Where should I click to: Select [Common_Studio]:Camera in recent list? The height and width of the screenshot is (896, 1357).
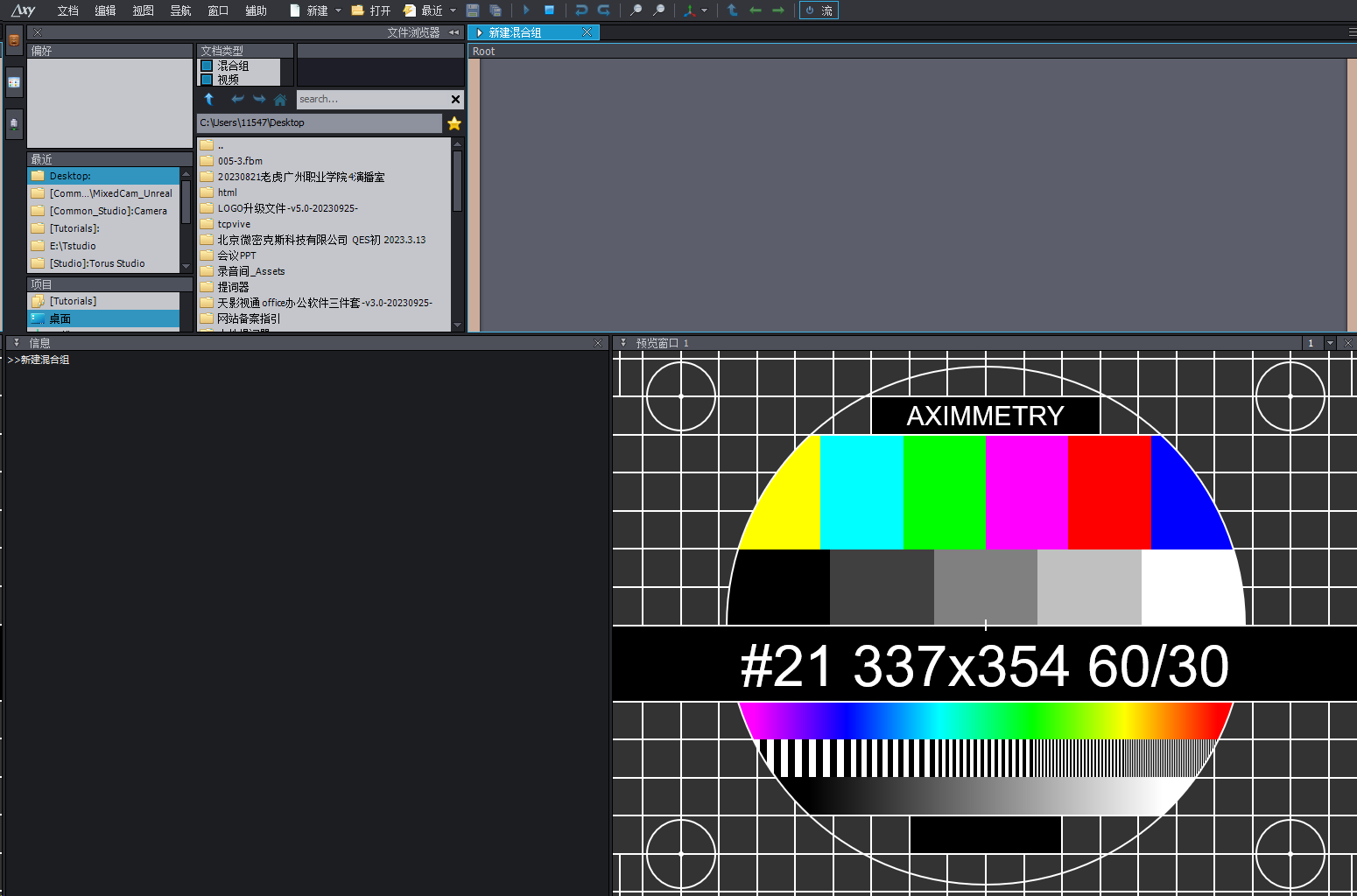tap(103, 211)
